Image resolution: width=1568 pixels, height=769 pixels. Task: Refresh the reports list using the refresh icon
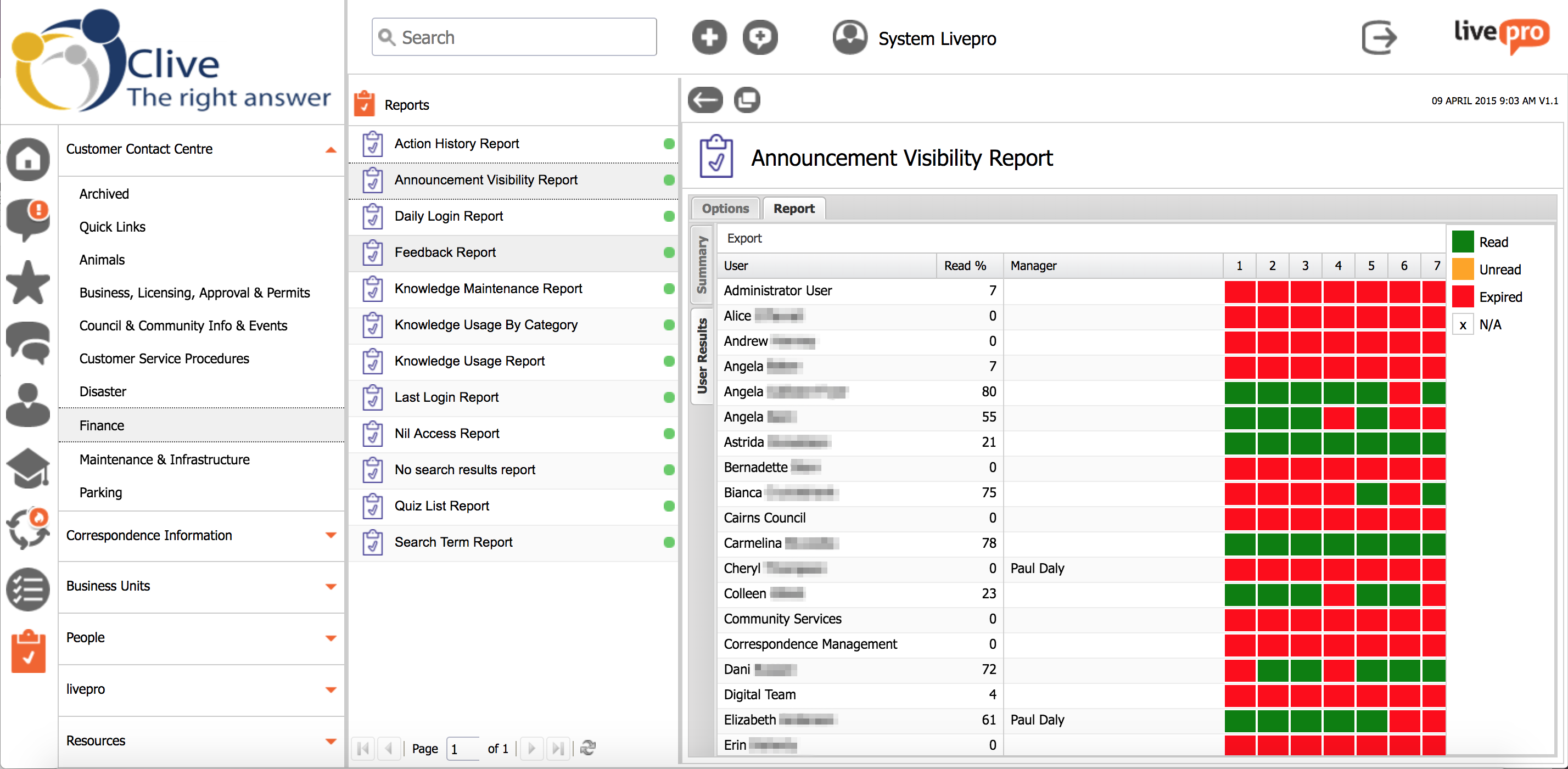(x=587, y=748)
